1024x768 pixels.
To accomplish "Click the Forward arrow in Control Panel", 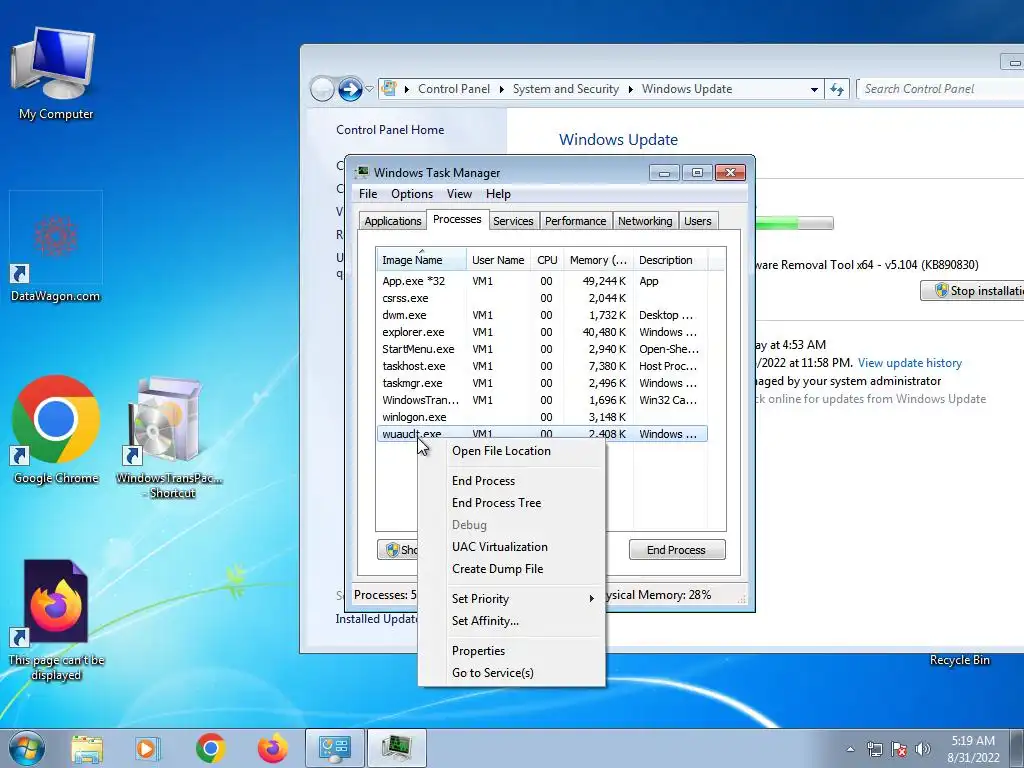I will [x=350, y=89].
